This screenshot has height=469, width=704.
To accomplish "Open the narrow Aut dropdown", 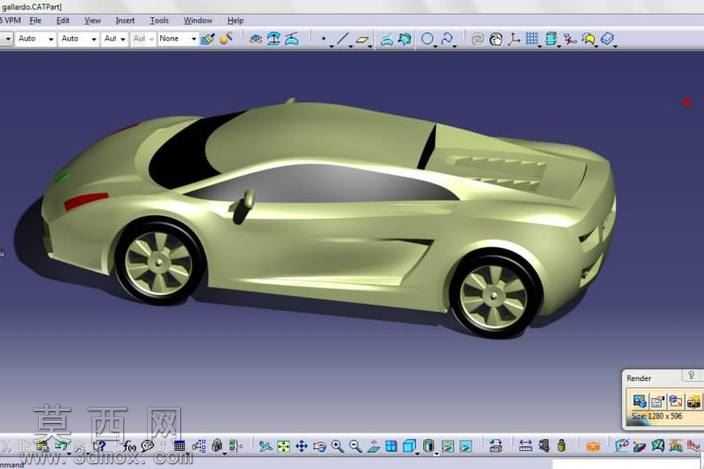I will pyautogui.click(x=114, y=39).
